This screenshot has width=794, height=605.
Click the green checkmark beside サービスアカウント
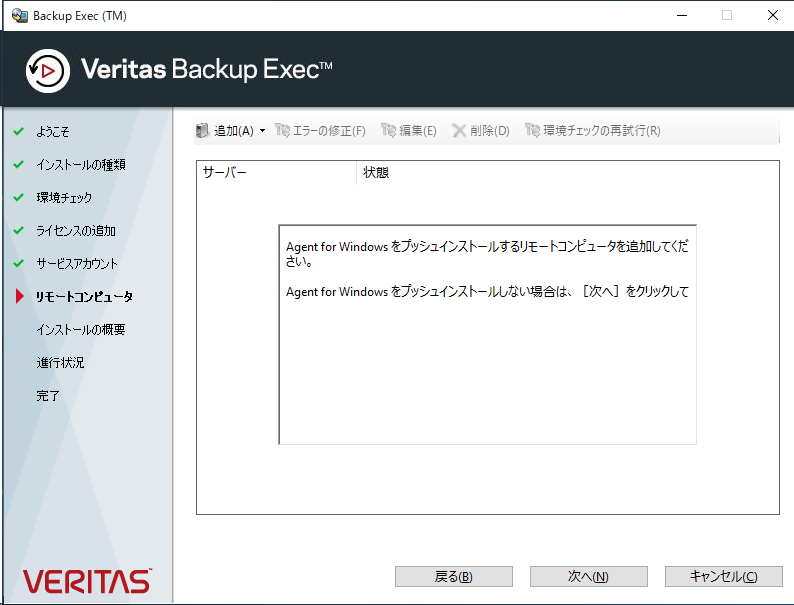(x=19, y=263)
